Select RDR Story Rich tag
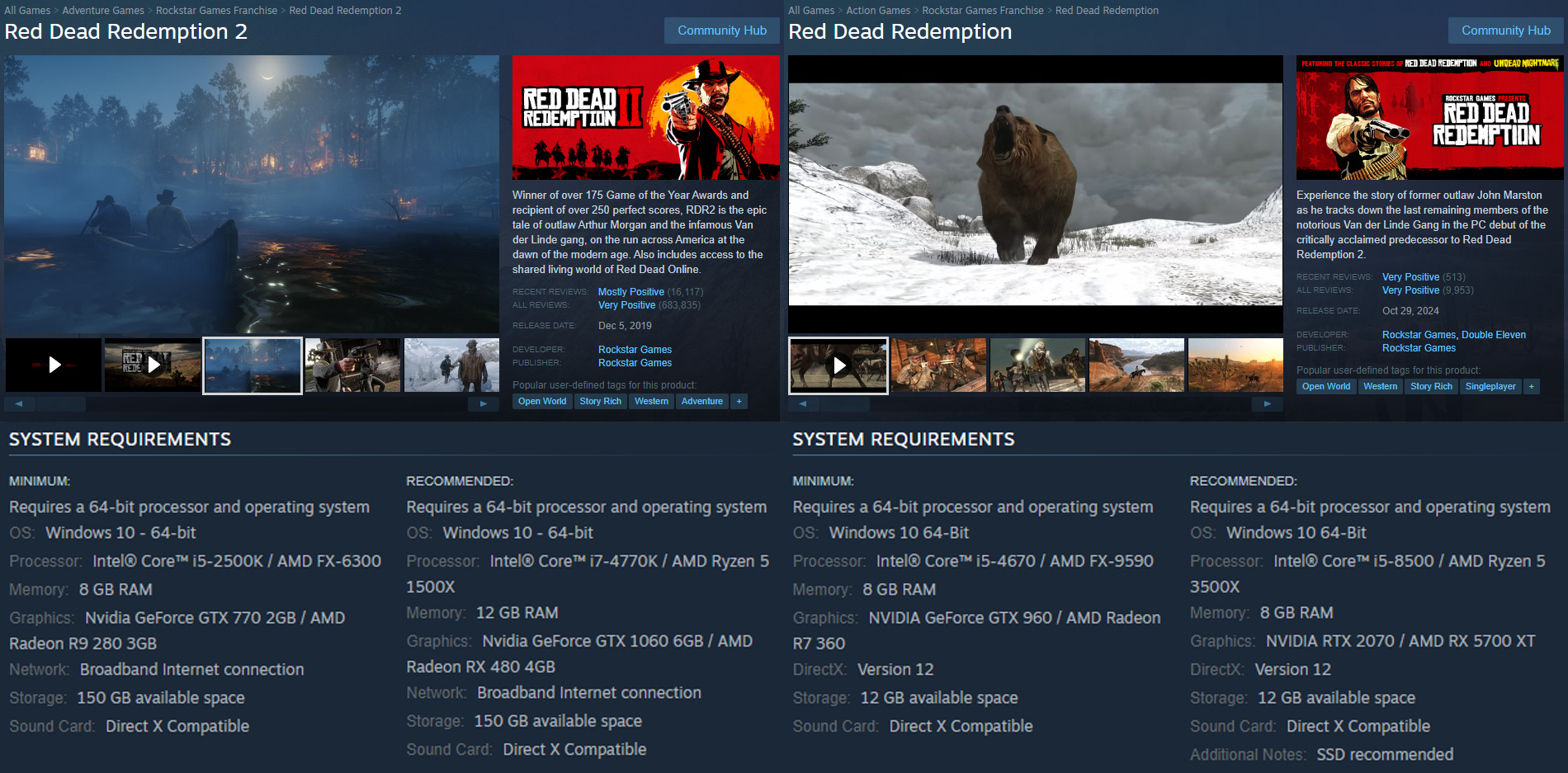The height and width of the screenshot is (773, 1568). pyautogui.click(x=1431, y=386)
